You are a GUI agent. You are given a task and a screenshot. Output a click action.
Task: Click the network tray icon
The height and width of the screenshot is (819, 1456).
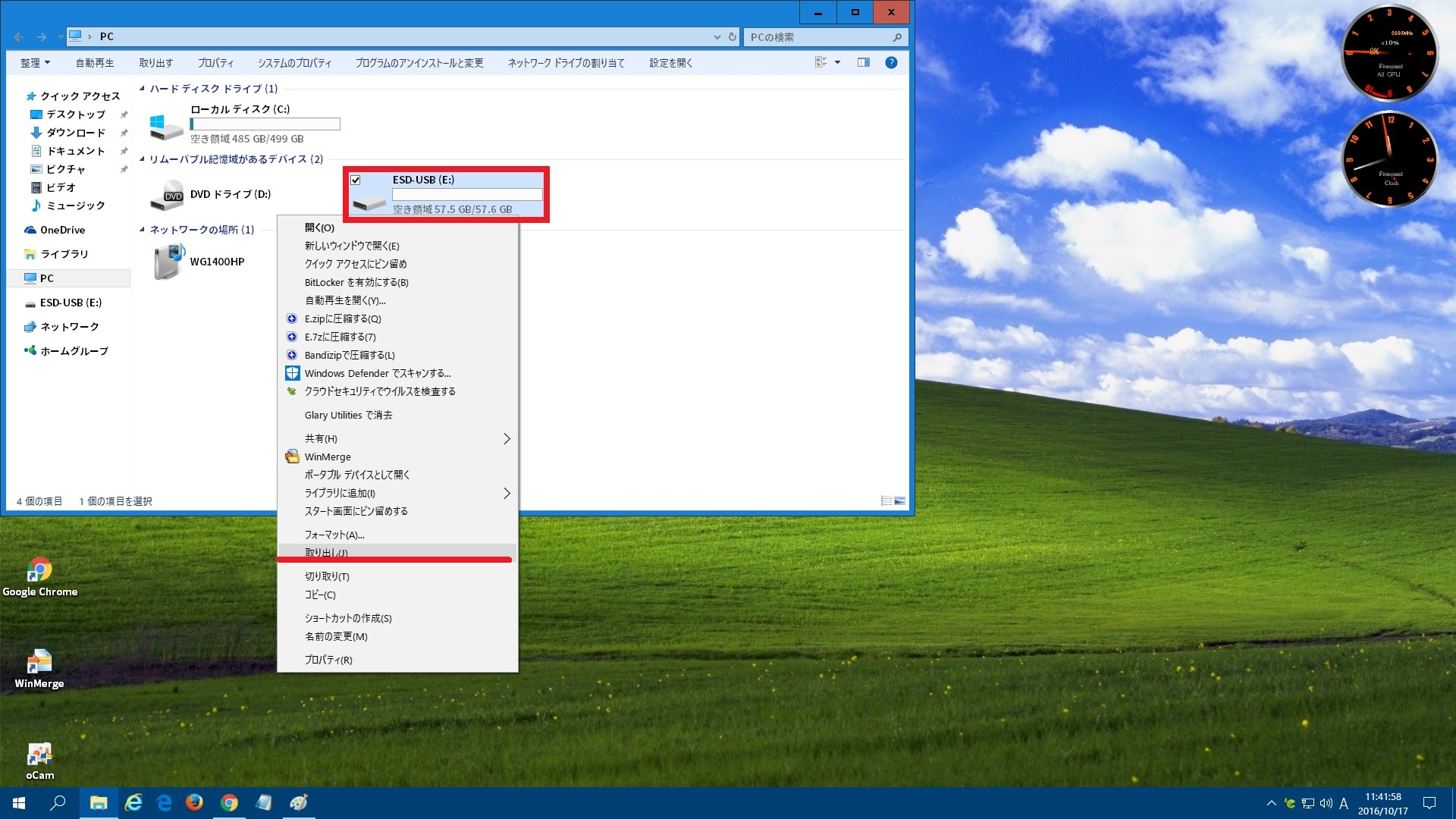pos(1308,803)
